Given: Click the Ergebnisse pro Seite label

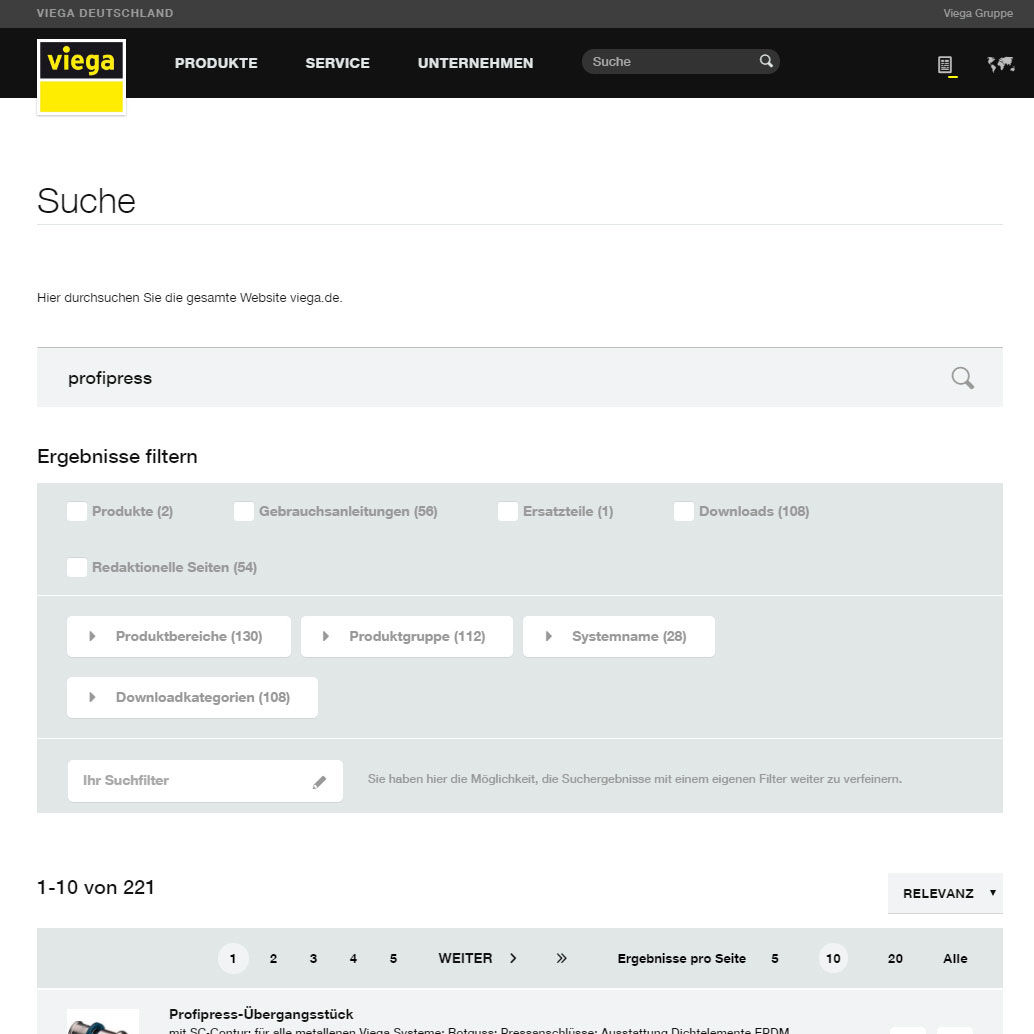Looking at the screenshot, I should [681, 958].
